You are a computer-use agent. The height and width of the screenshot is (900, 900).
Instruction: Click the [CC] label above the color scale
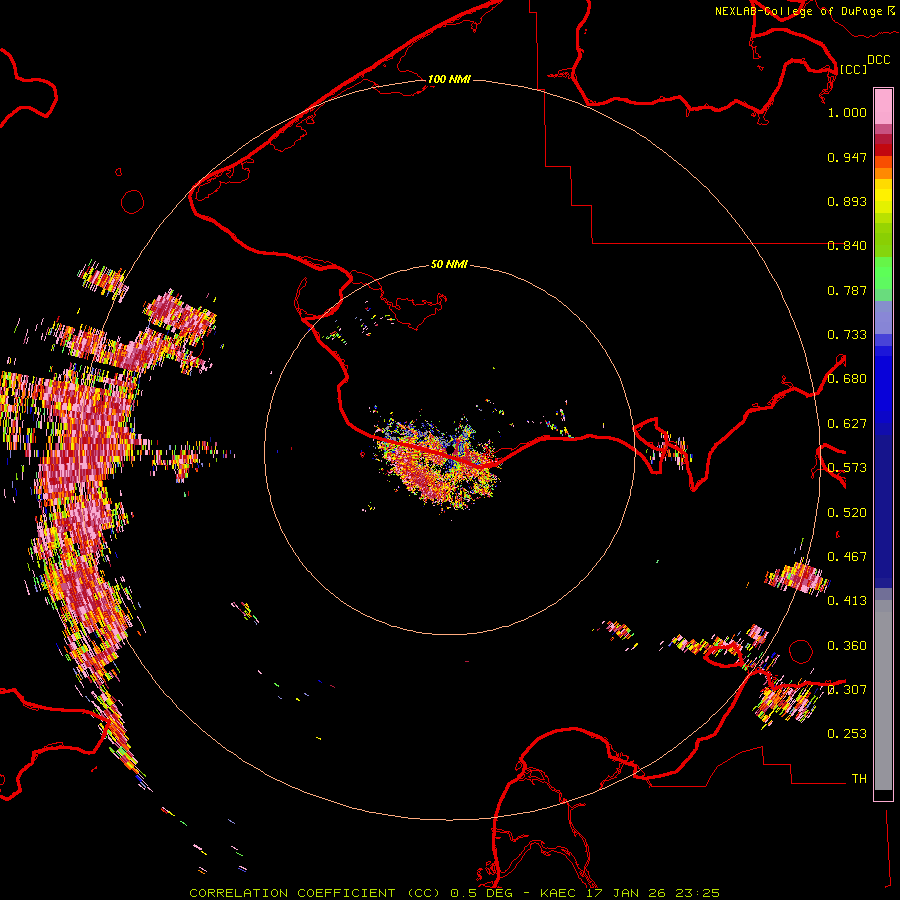point(853,69)
